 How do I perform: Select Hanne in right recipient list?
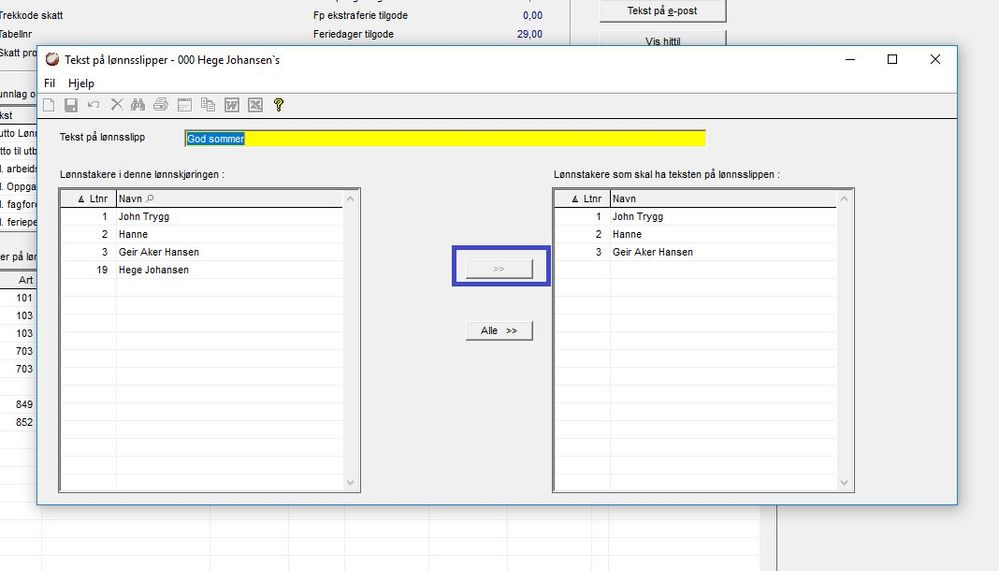(x=627, y=235)
